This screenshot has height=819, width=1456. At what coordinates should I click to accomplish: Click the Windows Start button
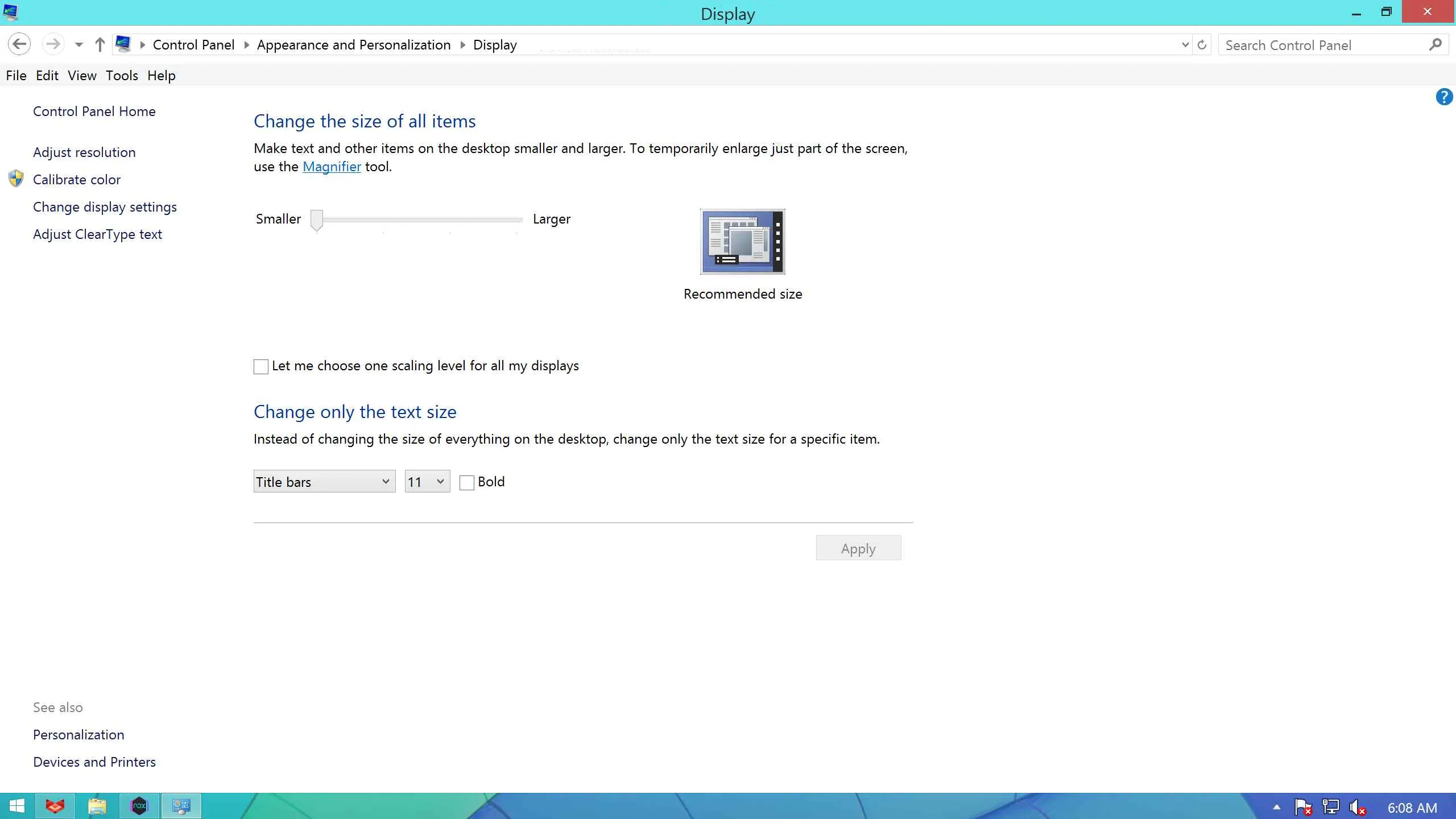[17, 806]
